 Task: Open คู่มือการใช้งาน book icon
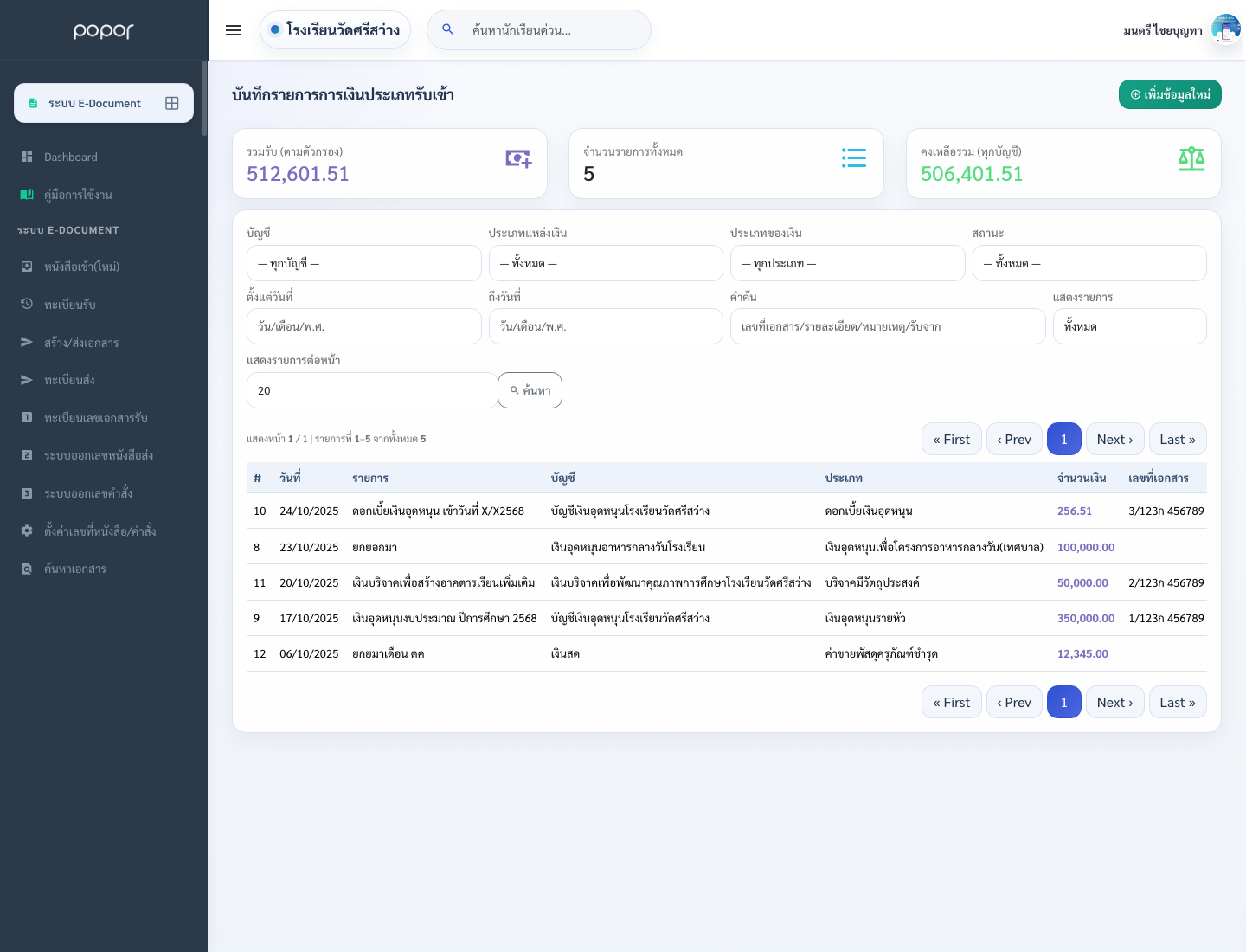click(x=27, y=195)
